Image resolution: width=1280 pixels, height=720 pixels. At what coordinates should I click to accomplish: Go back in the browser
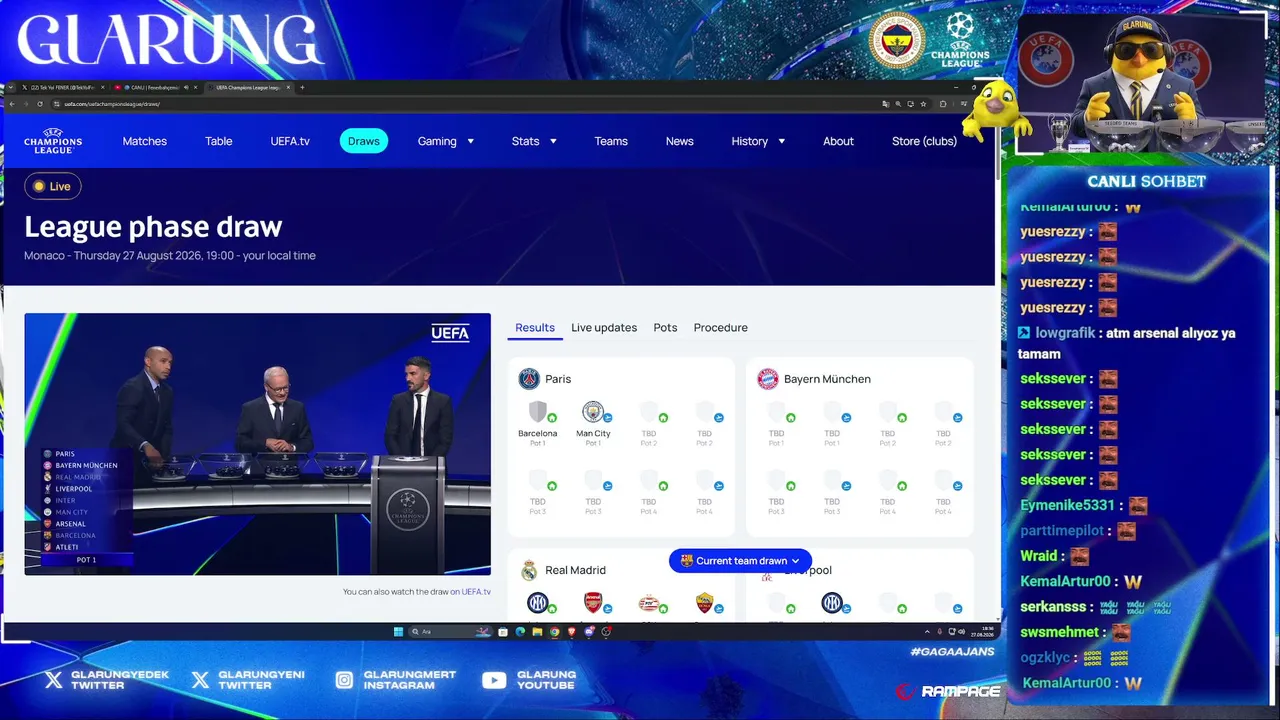(12, 104)
